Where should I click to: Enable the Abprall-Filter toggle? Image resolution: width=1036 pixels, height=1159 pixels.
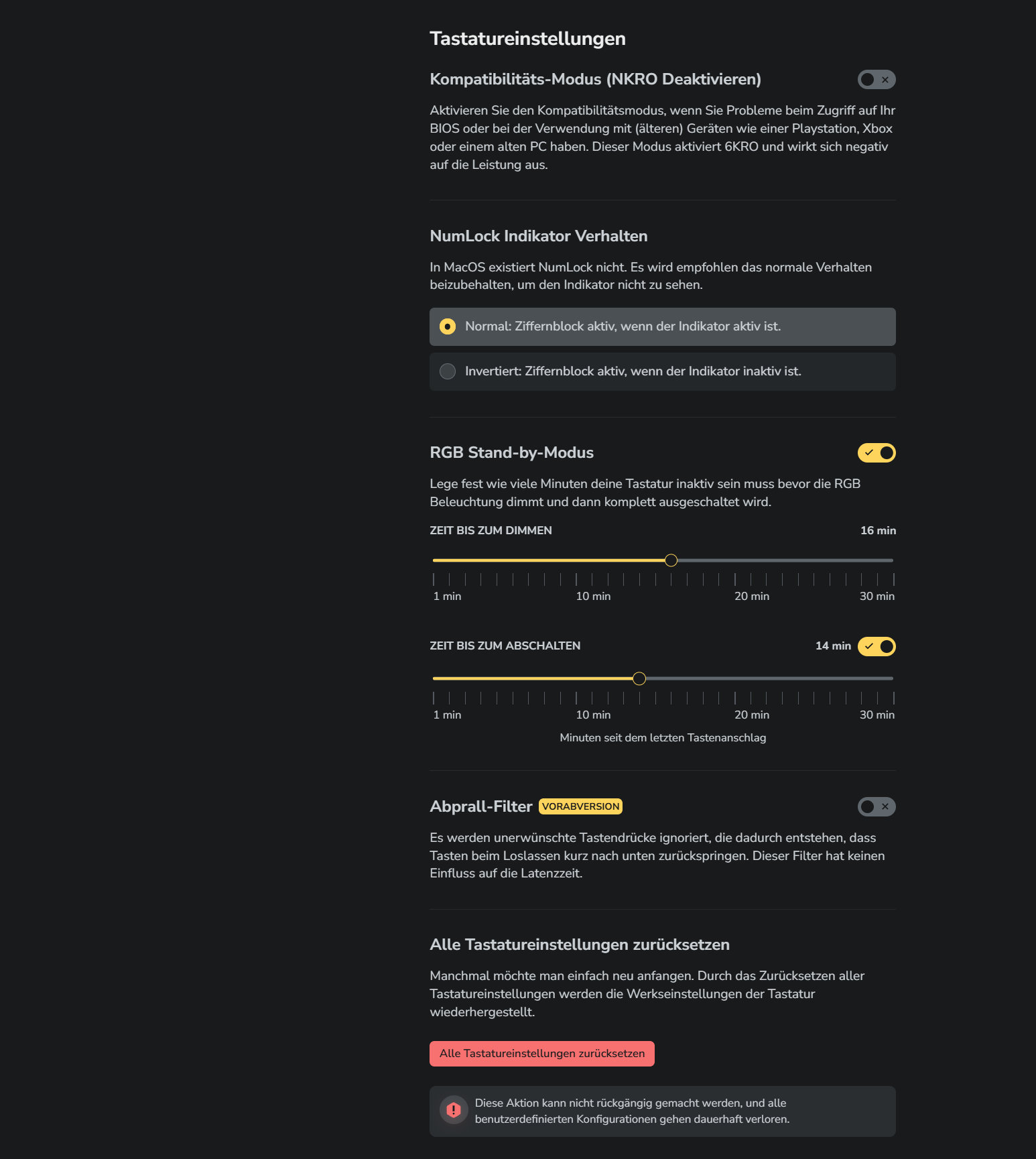click(876, 806)
